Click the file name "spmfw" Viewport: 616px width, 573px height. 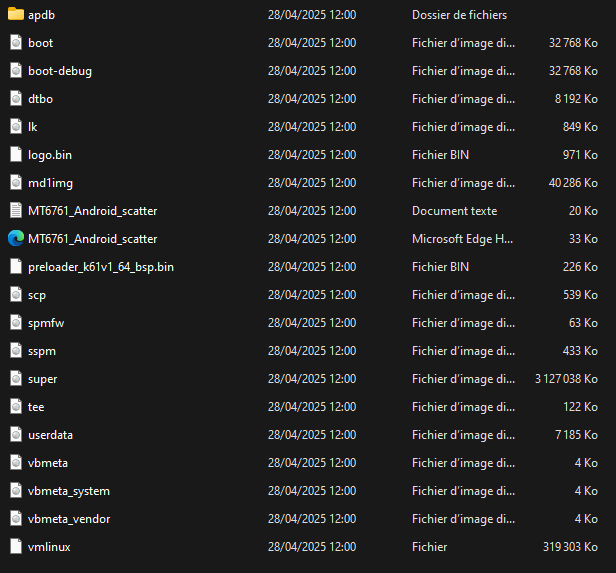46,323
